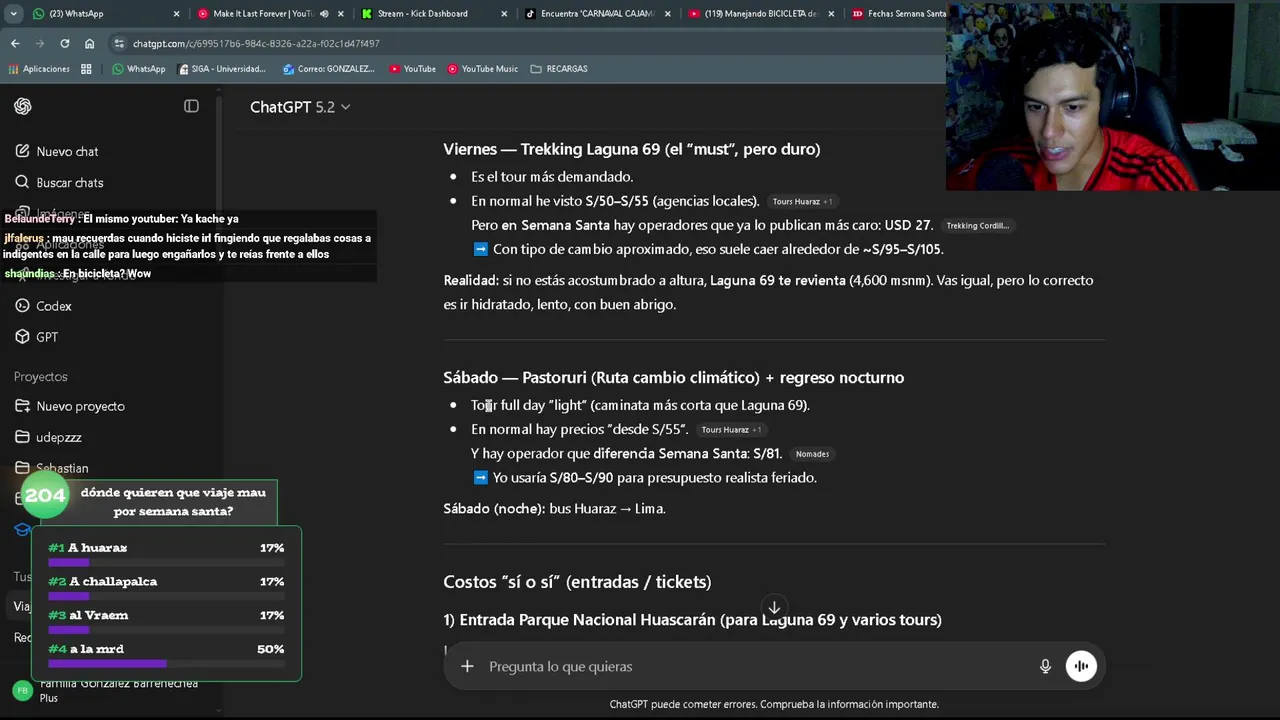Viewport: 1280px width, 720px height.
Task: Open the Tours Huaraz +1 source chip under Sábado
Action: point(731,430)
